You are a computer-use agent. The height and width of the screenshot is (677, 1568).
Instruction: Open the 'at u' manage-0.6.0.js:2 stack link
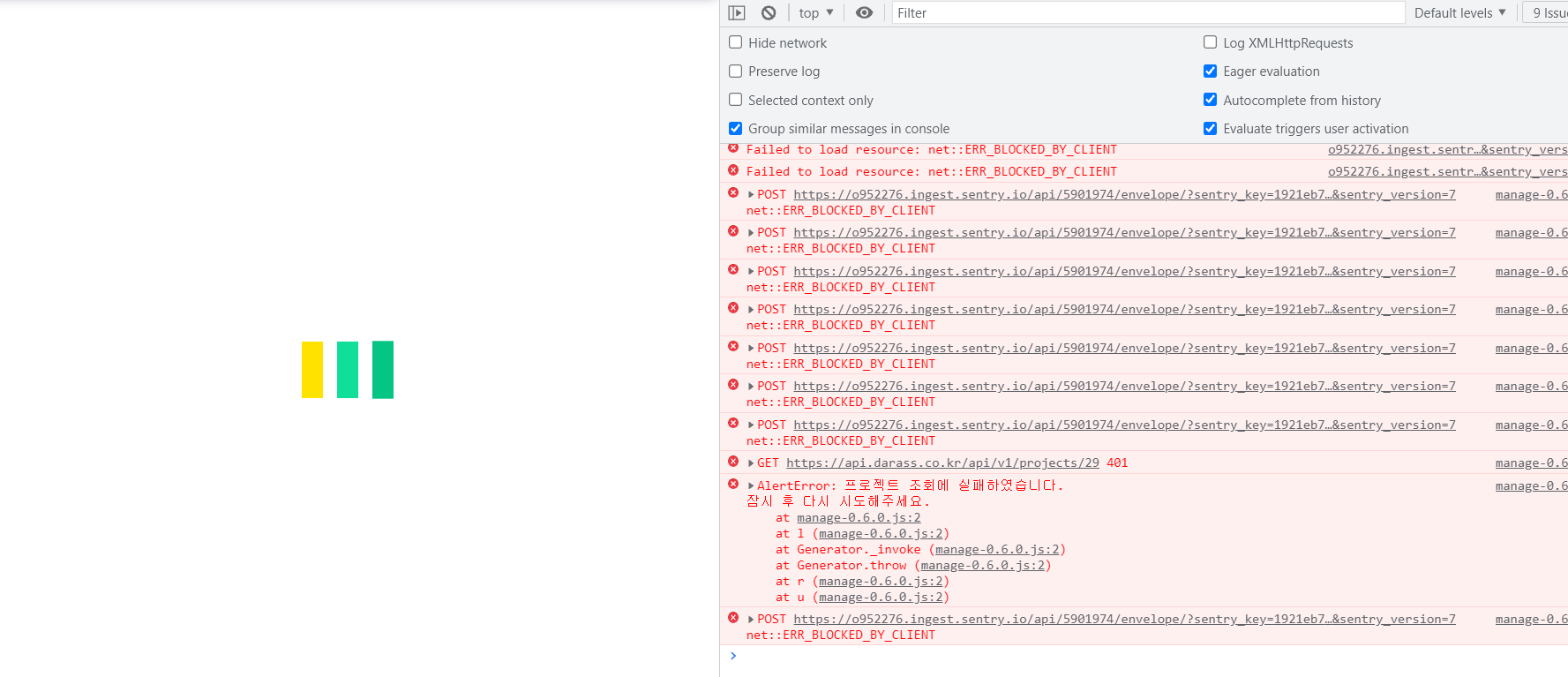(881, 598)
